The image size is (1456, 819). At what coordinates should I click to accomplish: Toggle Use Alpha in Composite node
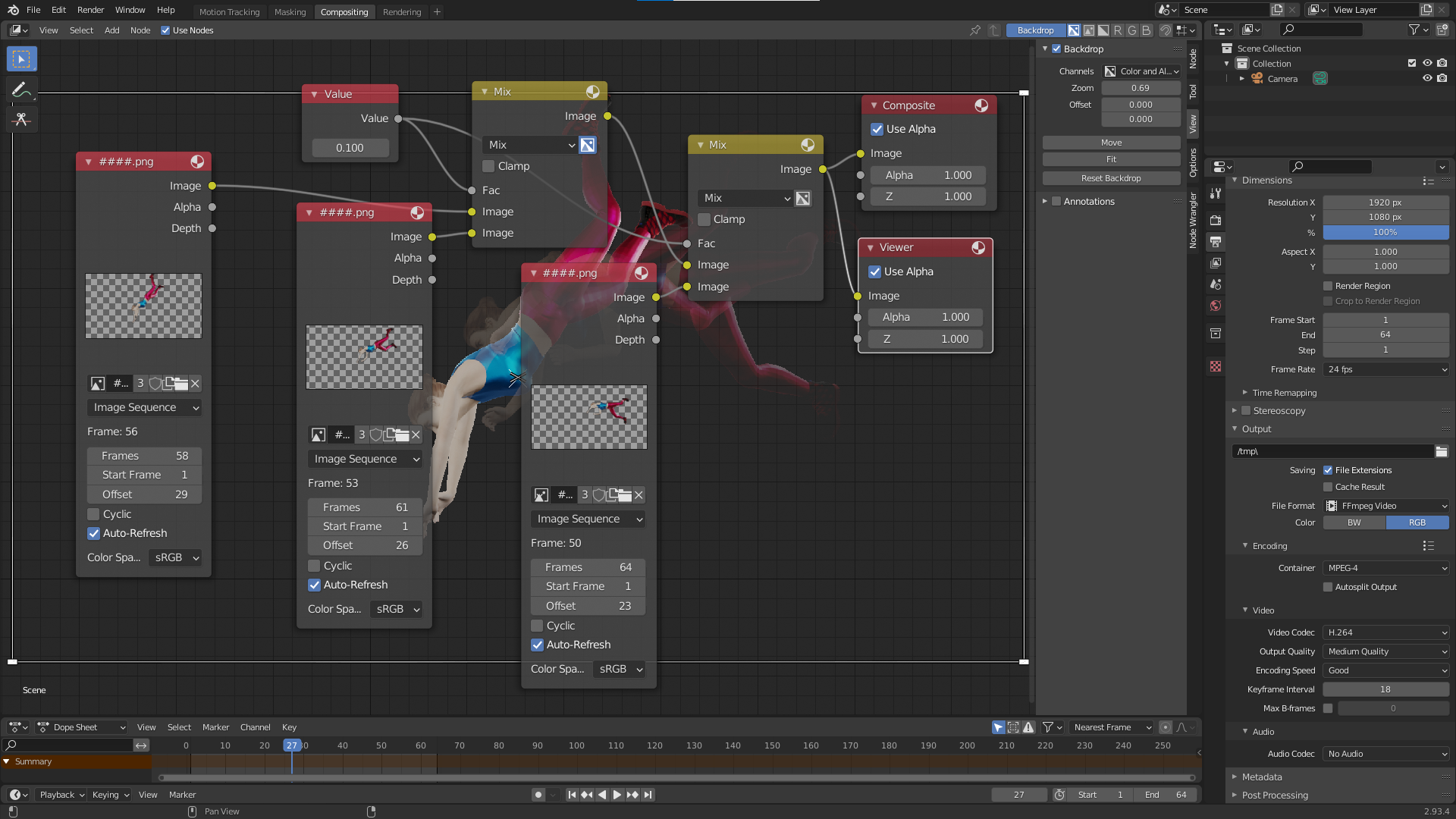coord(877,129)
